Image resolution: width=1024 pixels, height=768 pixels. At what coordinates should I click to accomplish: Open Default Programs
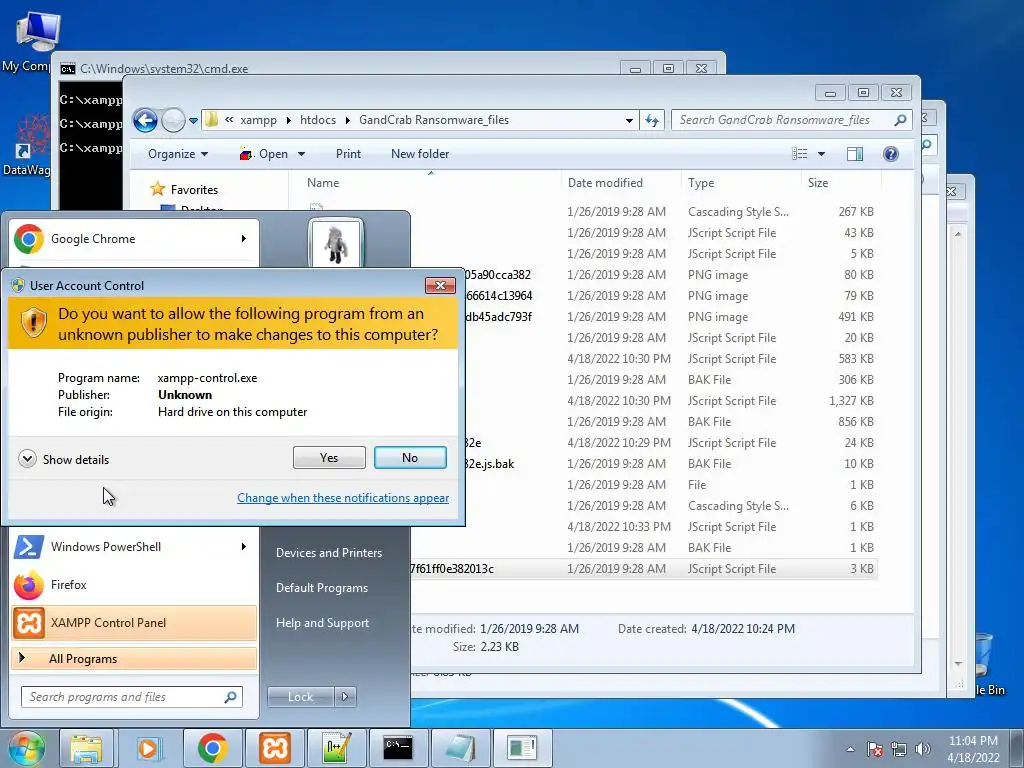coord(322,588)
